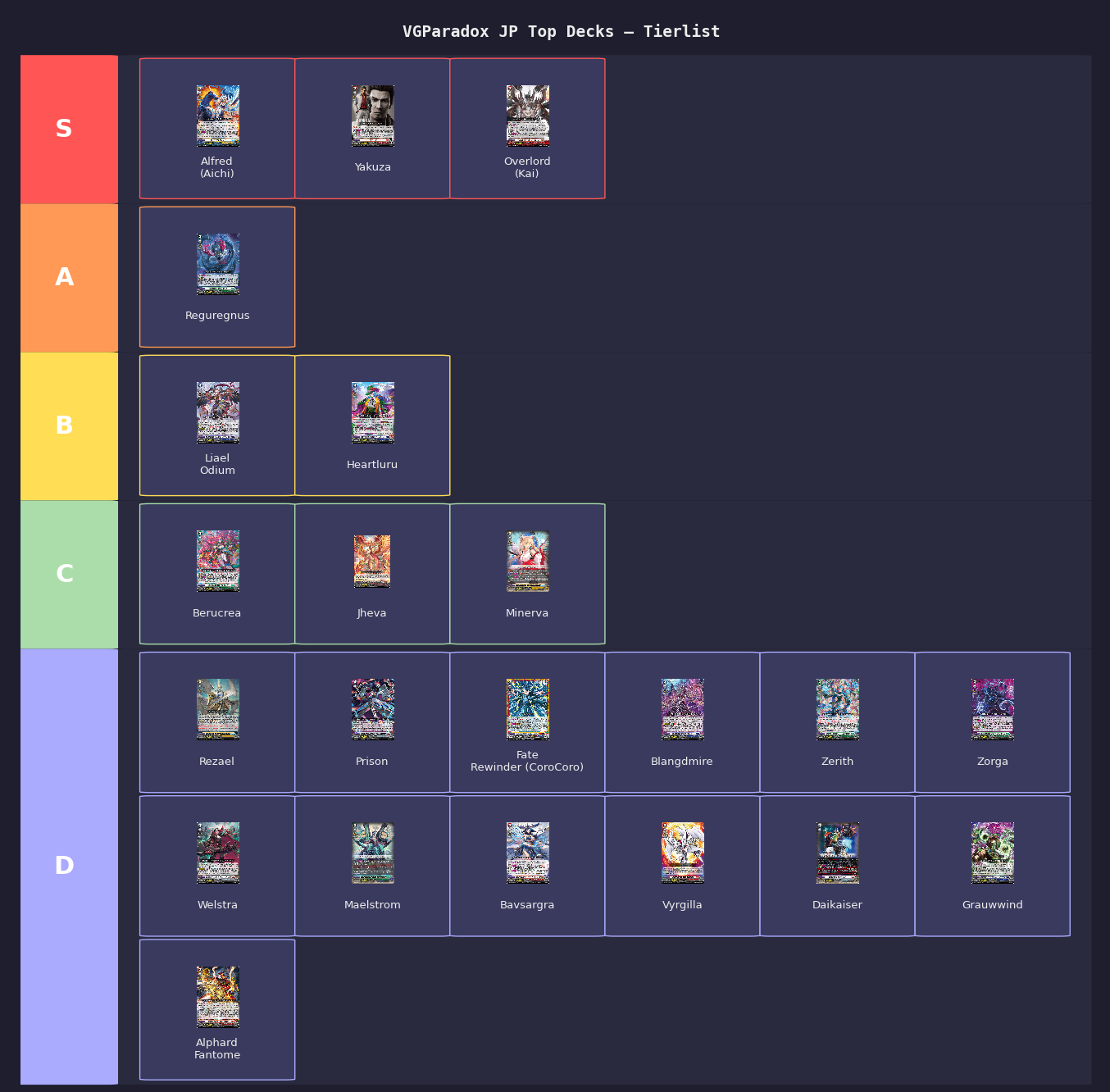Open the Yakuza card thumbnail

(373, 116)
